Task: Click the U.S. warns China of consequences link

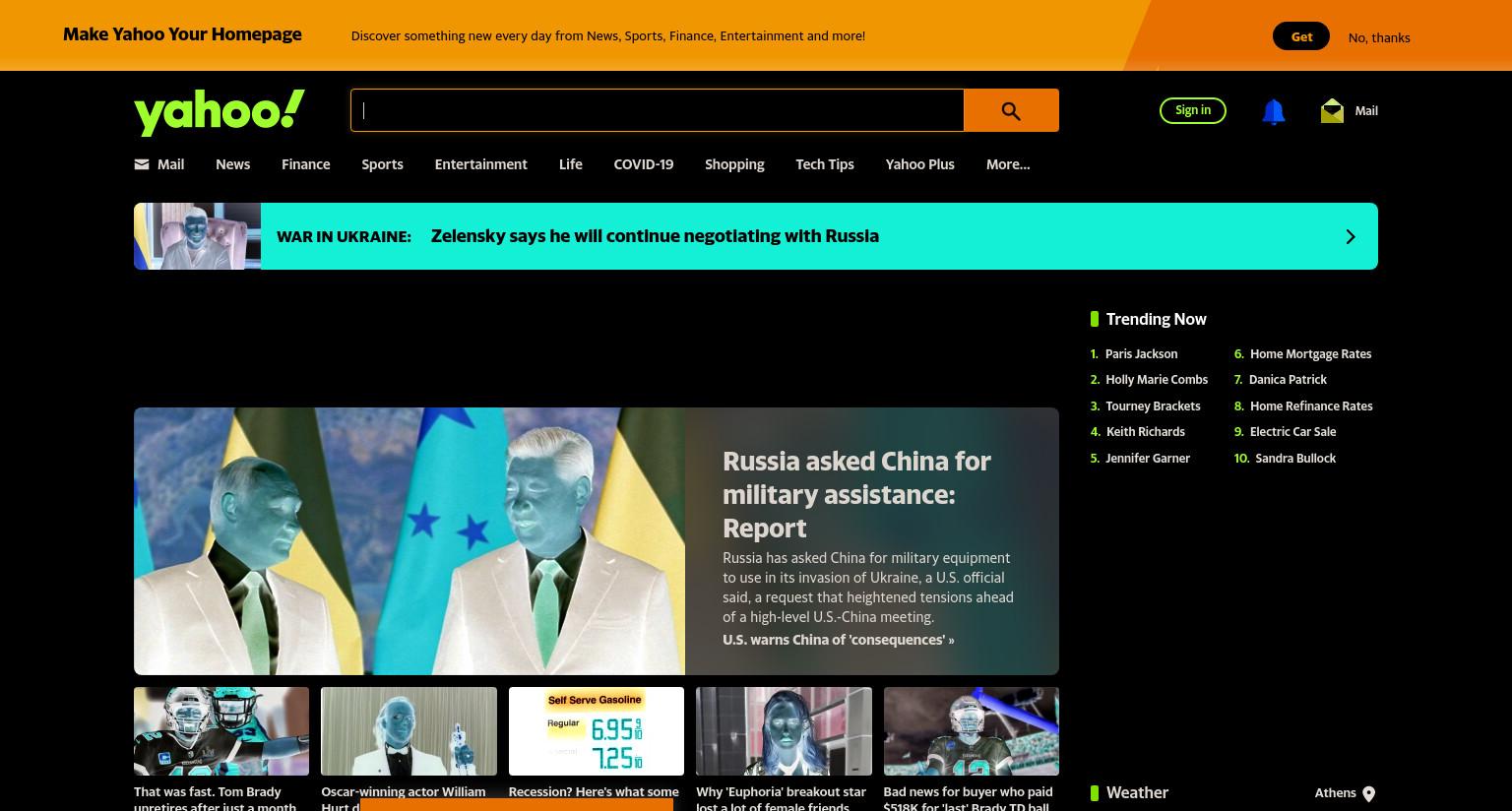Action: point(838,640)
